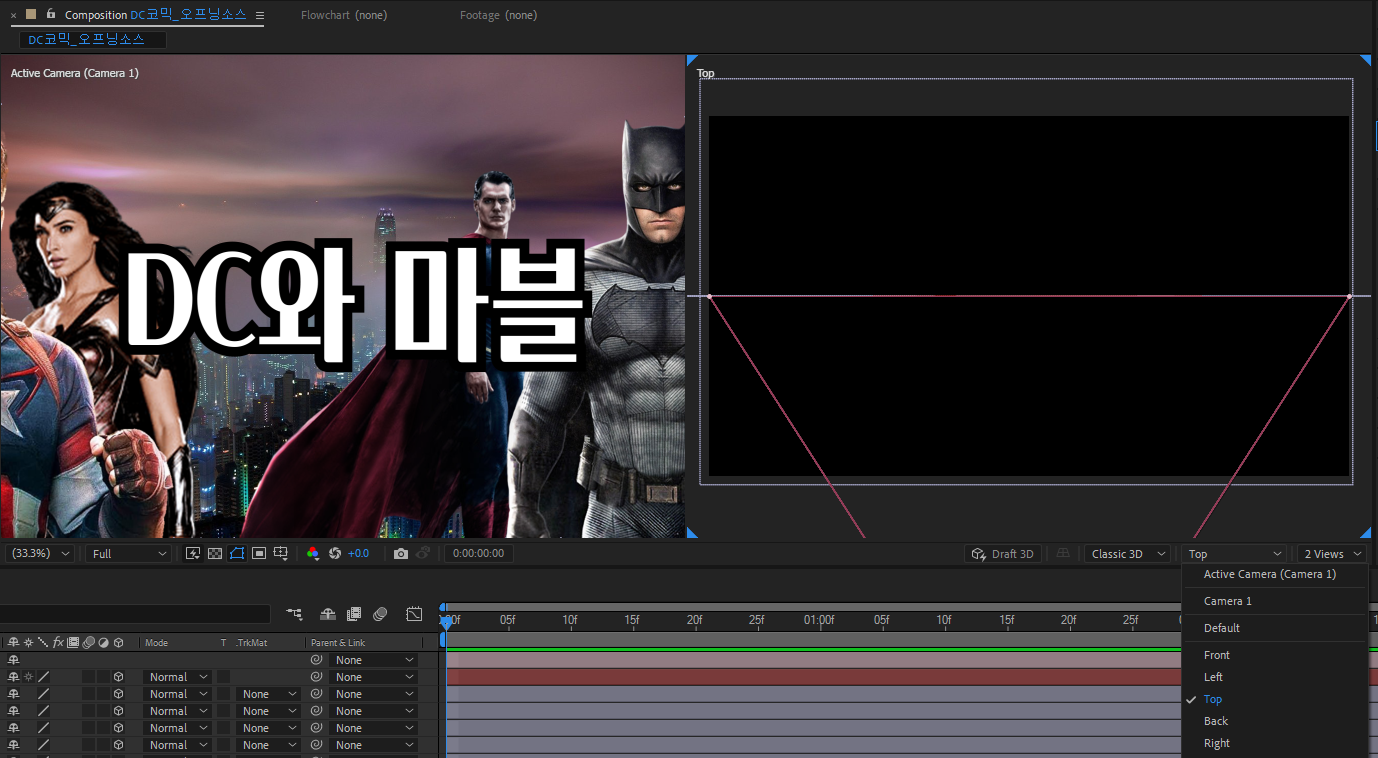Click parent pick whip in the Mode-less layer row
Image resolution: width=1378 pixels, height=758 pixels.
coord(316,660)
